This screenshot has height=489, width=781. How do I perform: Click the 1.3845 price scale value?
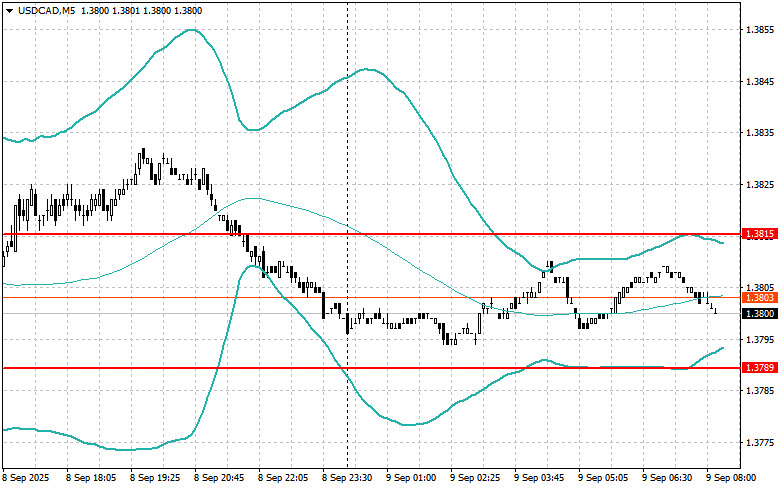pos(760,82)
